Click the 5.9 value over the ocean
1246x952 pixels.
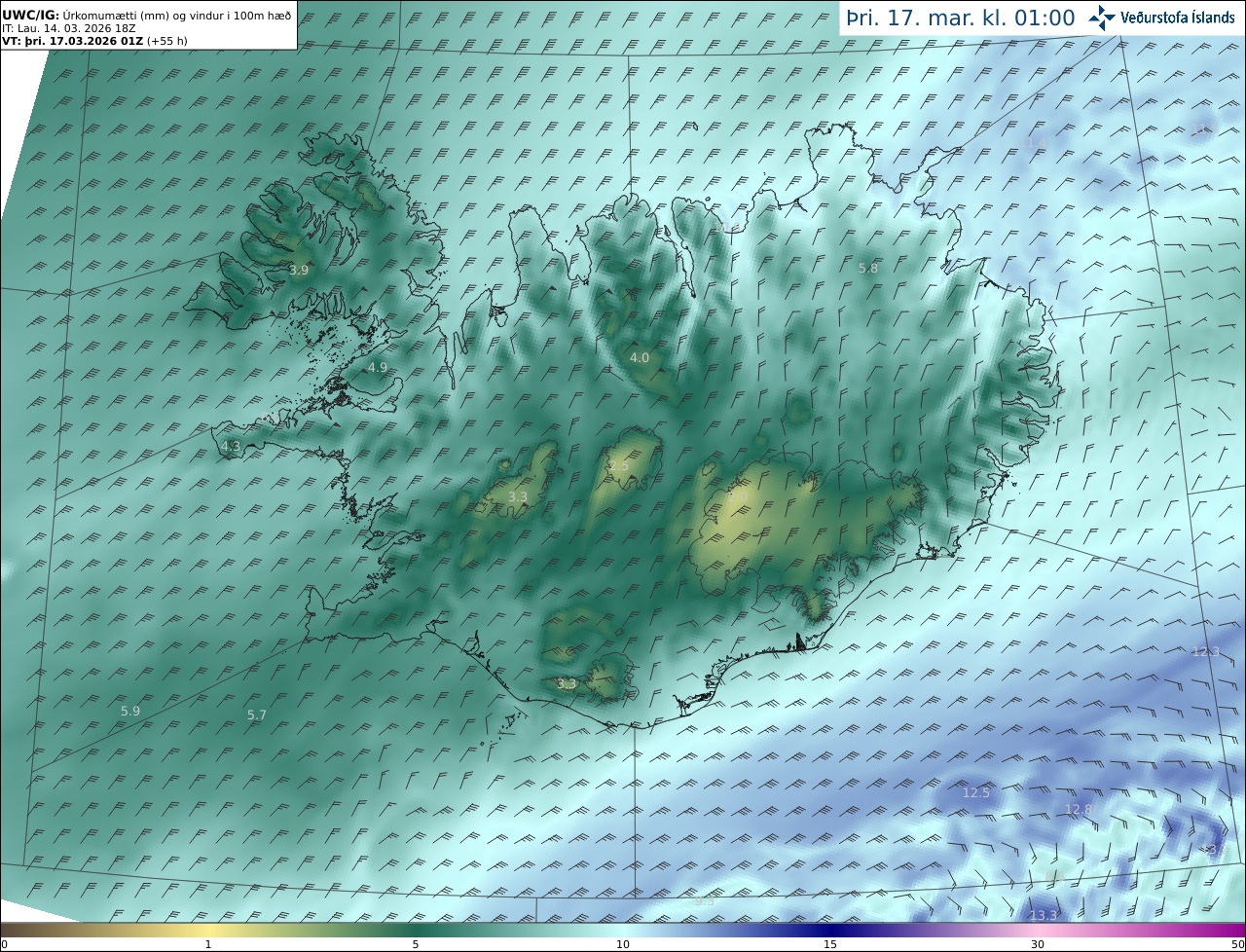(130, 711)
